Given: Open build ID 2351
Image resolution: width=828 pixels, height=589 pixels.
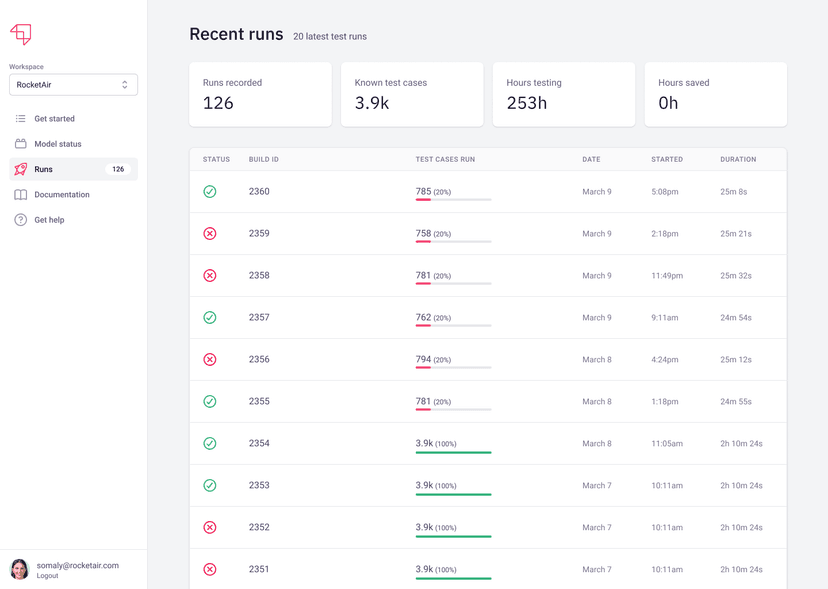Looking at the screenshot, I should [x=259, y=569].
